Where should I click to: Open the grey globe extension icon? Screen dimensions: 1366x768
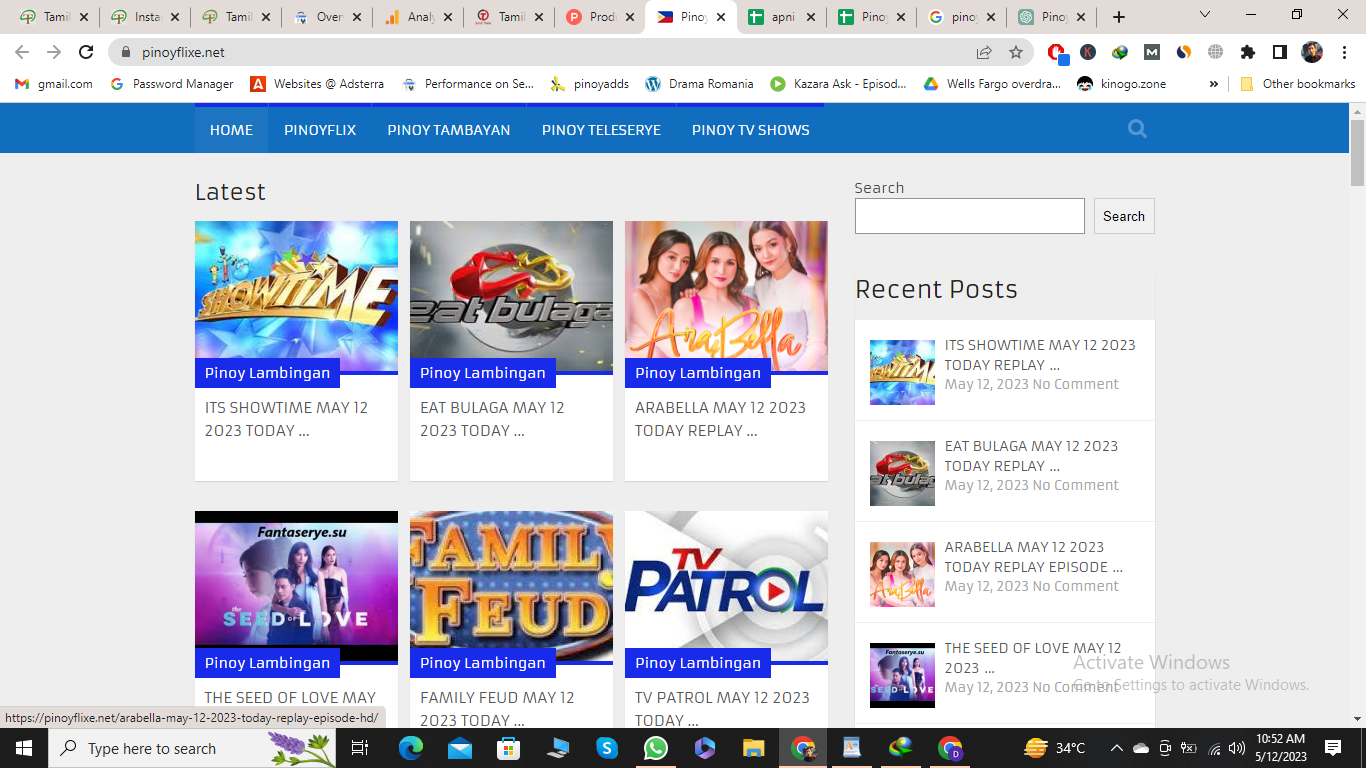[x=1216, y=52]
